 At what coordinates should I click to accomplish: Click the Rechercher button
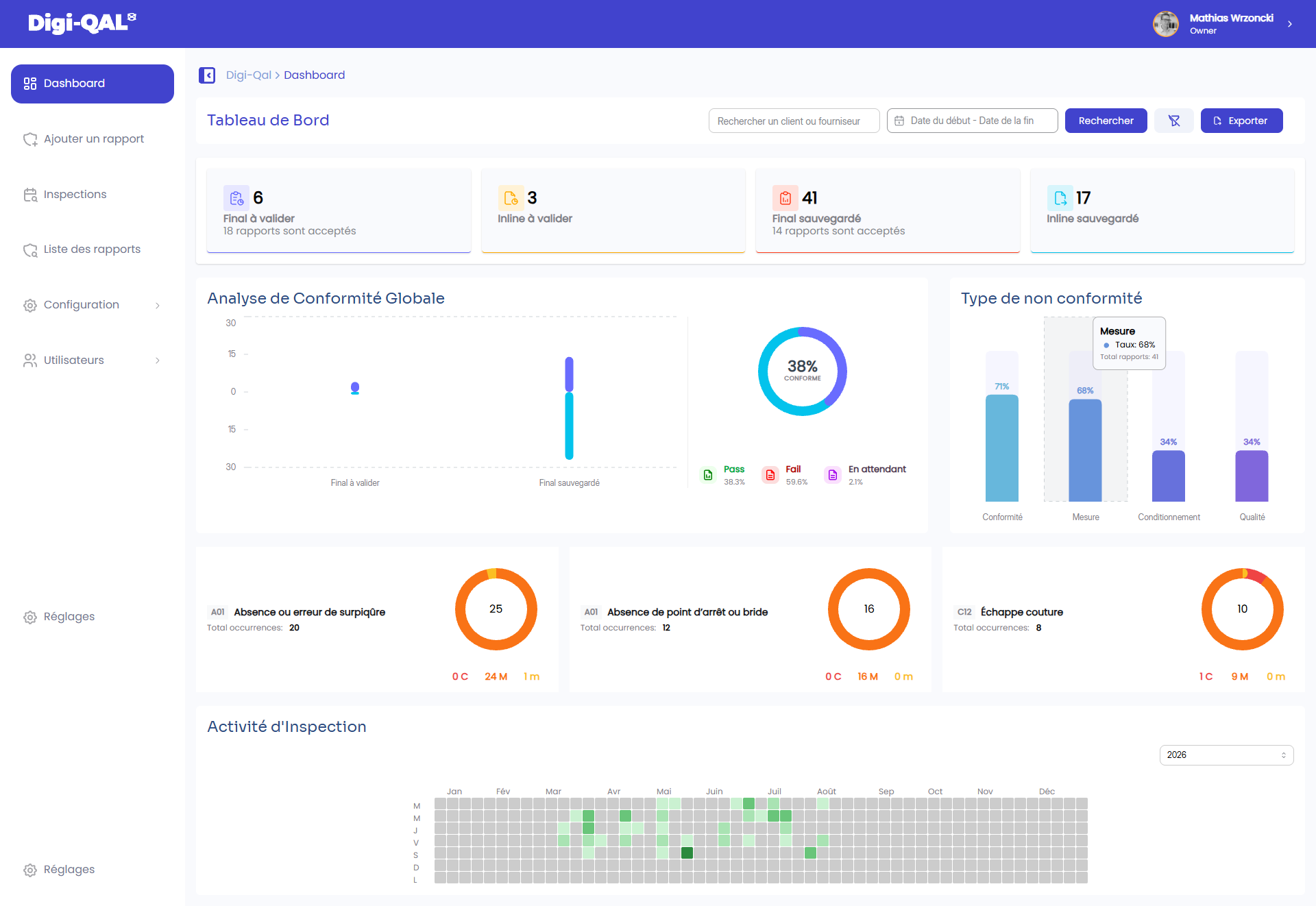point(1106,121)
